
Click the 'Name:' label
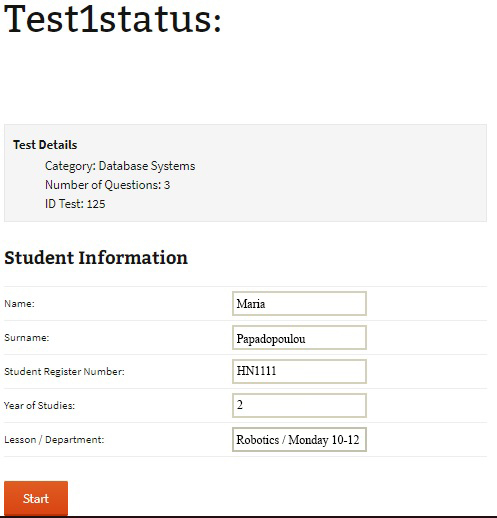tap(19, 304)
